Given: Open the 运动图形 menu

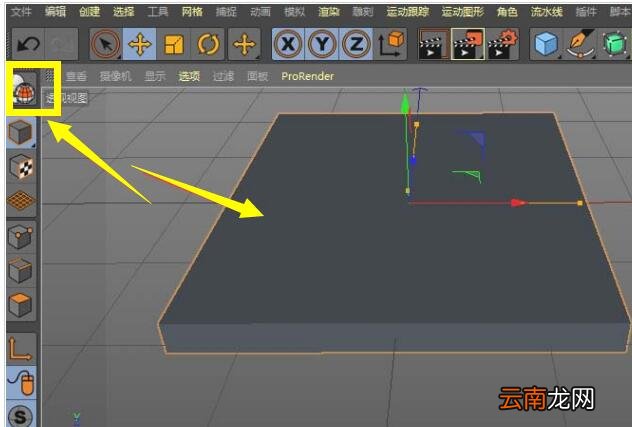Looking at the screenshot, I should [x=463, y=12].
